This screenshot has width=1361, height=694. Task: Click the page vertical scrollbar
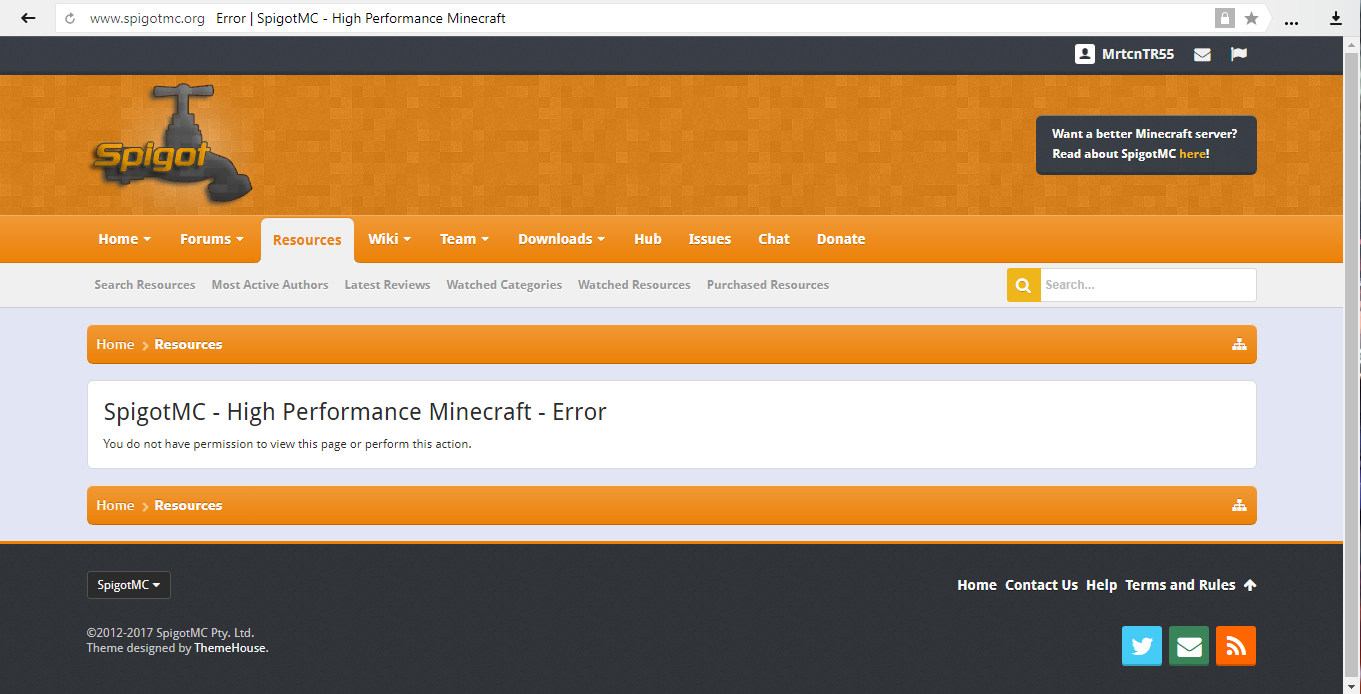click(x=1352, y=365)
